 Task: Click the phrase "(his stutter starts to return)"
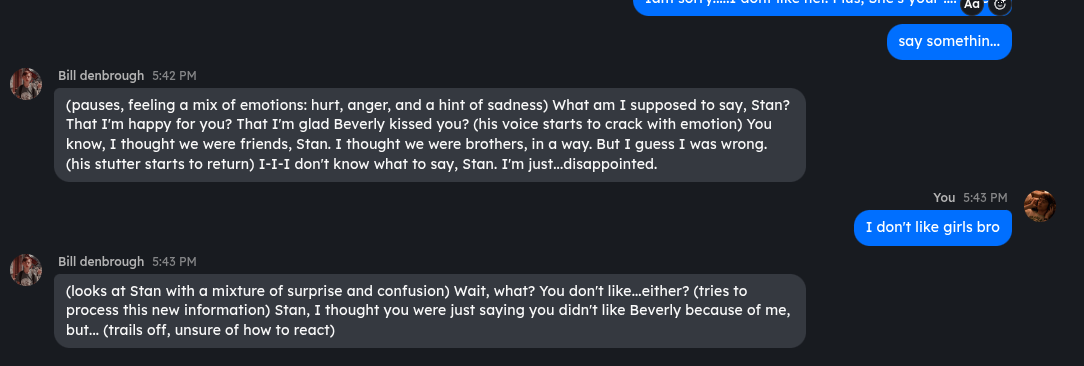[x=161, y=165]
